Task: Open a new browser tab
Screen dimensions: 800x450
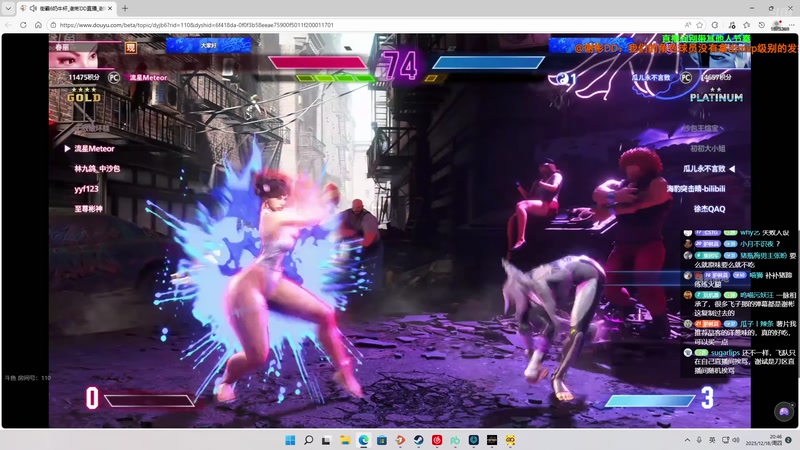Action: tap(125, 8)
